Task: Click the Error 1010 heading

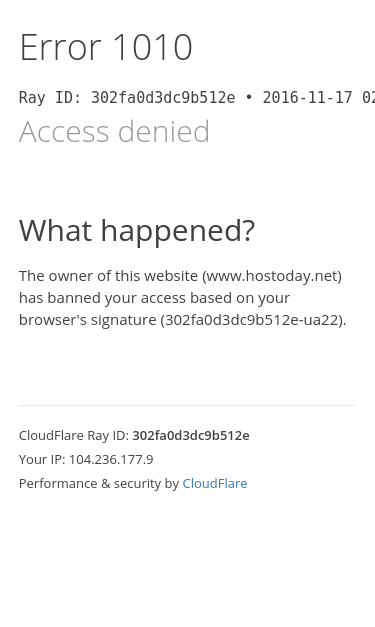Action: (106, 47)
